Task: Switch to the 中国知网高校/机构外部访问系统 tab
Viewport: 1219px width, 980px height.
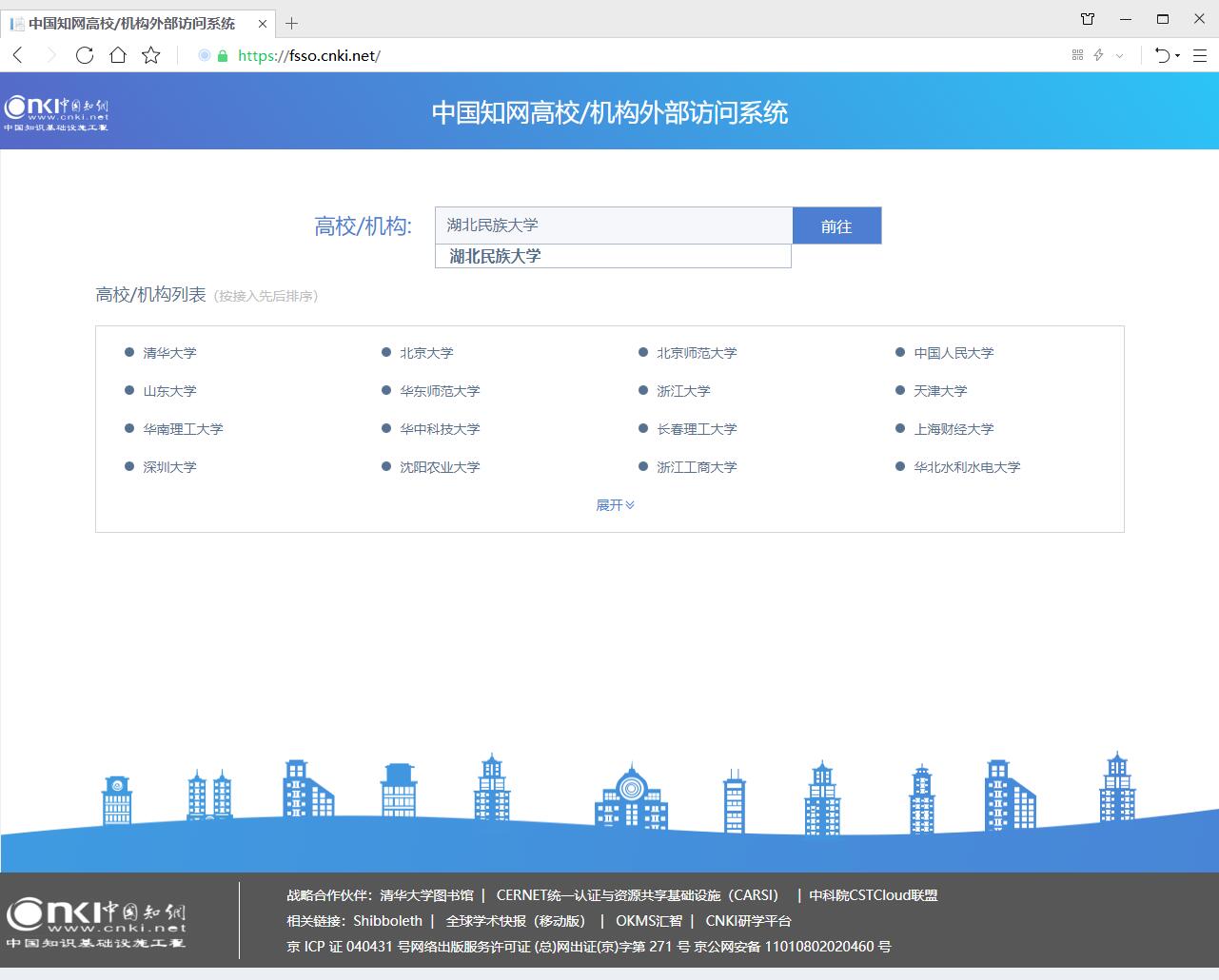Action: (131, 23)
